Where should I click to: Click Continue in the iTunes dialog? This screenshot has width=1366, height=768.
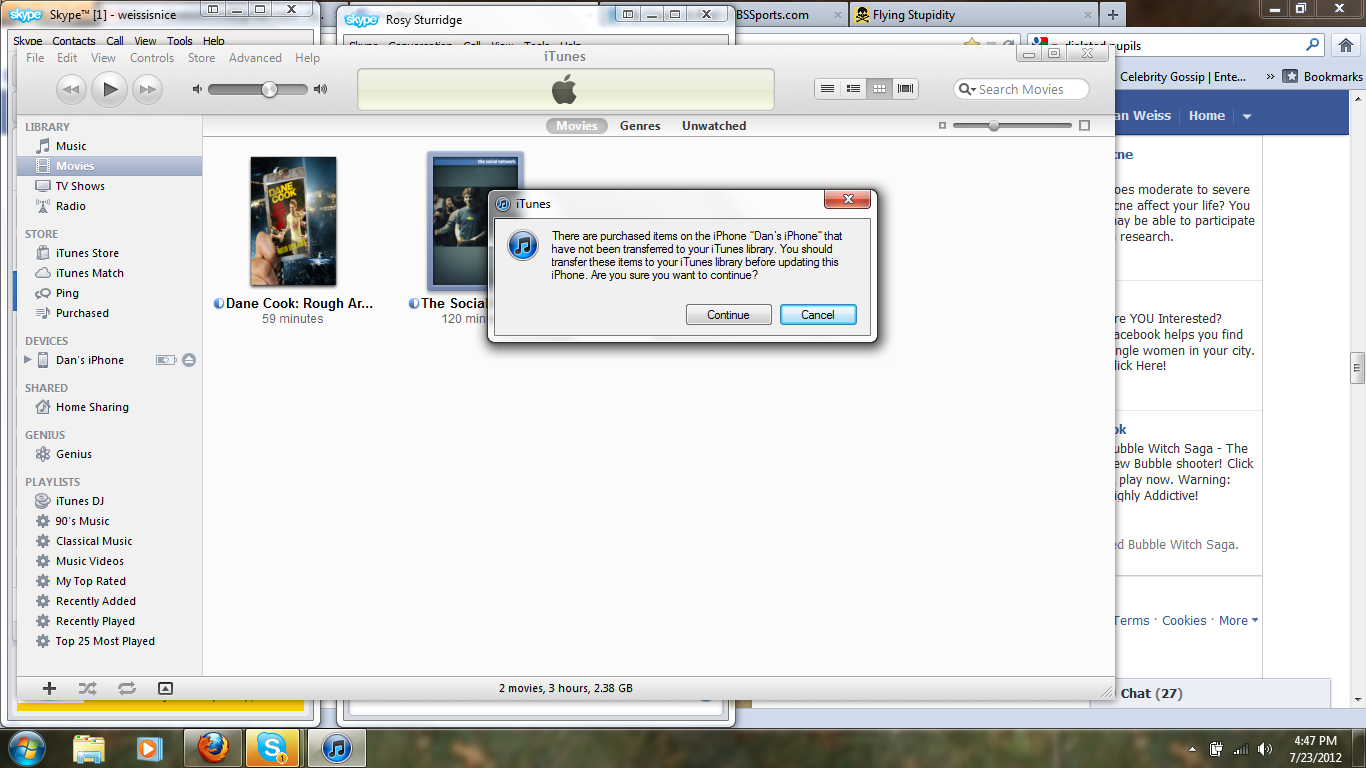[728, 315]
